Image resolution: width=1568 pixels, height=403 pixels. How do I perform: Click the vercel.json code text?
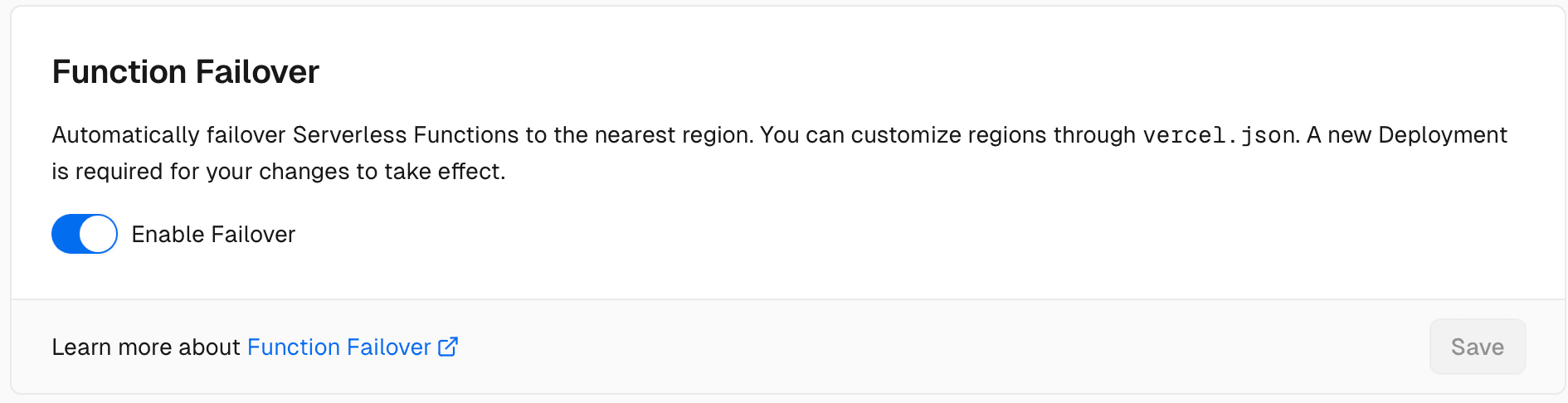(1218, 135)
